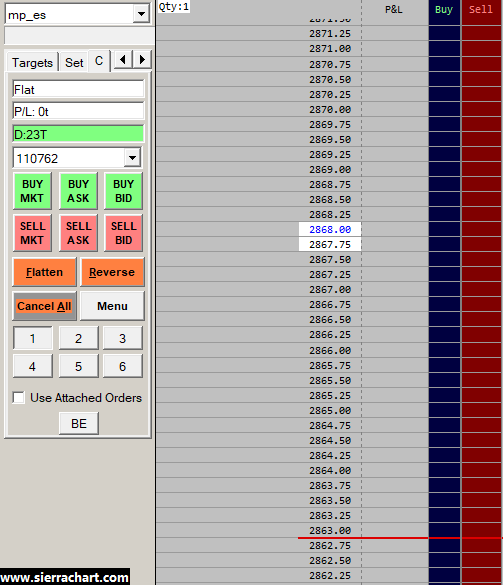
Task: Set order quantity to 6
Action: point(122,366)
